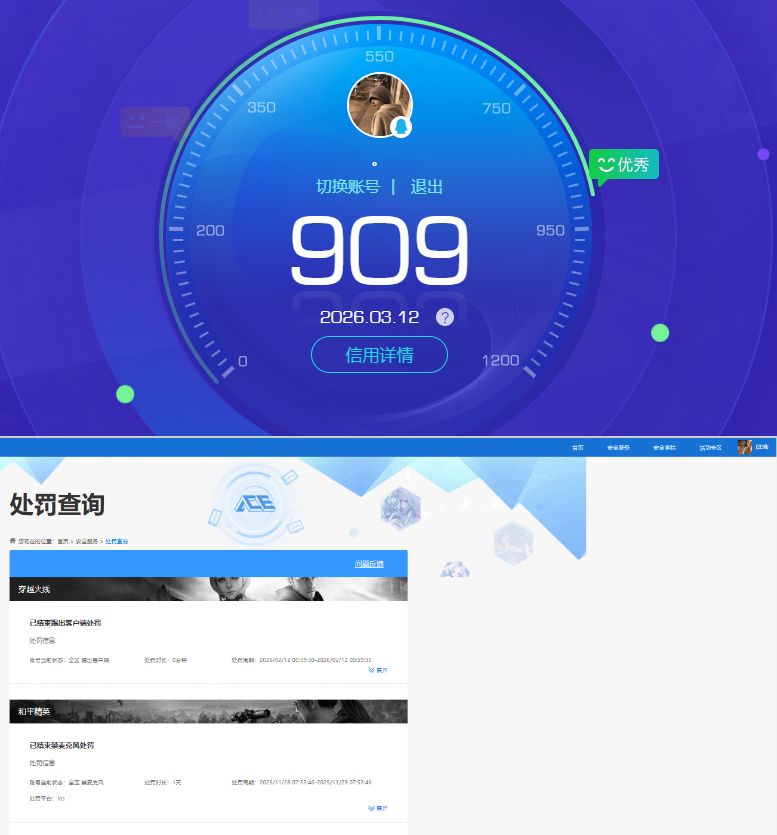The width and height of the screenshot is (777, 835).
Task: Click the QQ penguin badge on avatar
Action: tap(400, 127)
